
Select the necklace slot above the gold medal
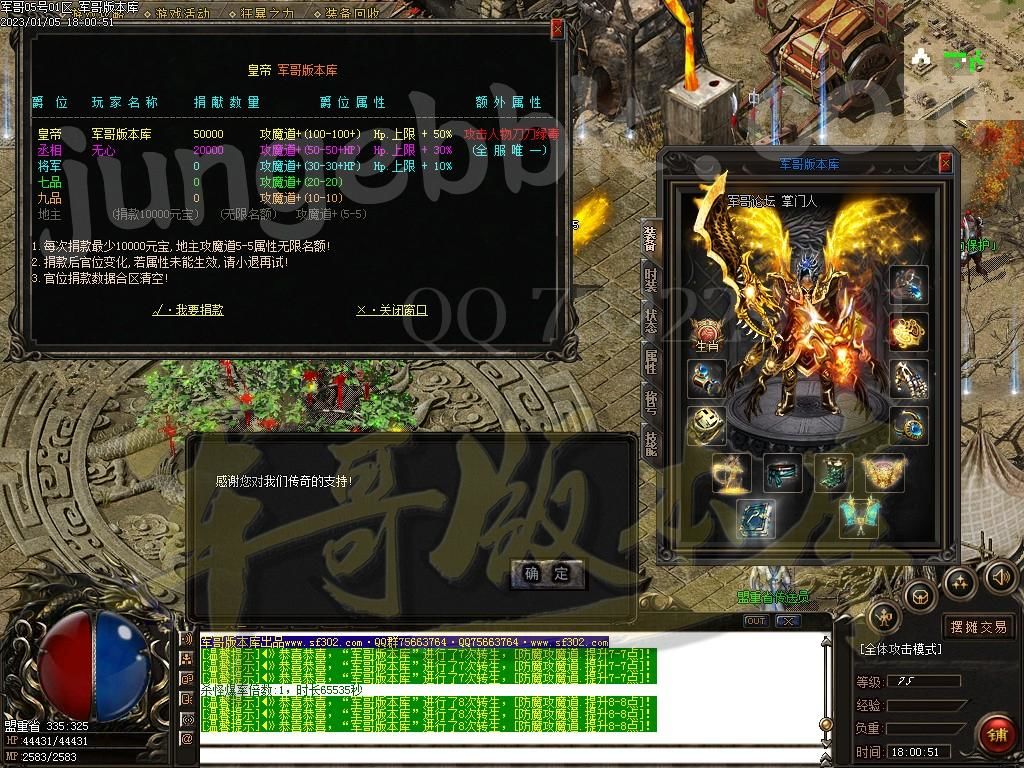[x=908, y=284]
